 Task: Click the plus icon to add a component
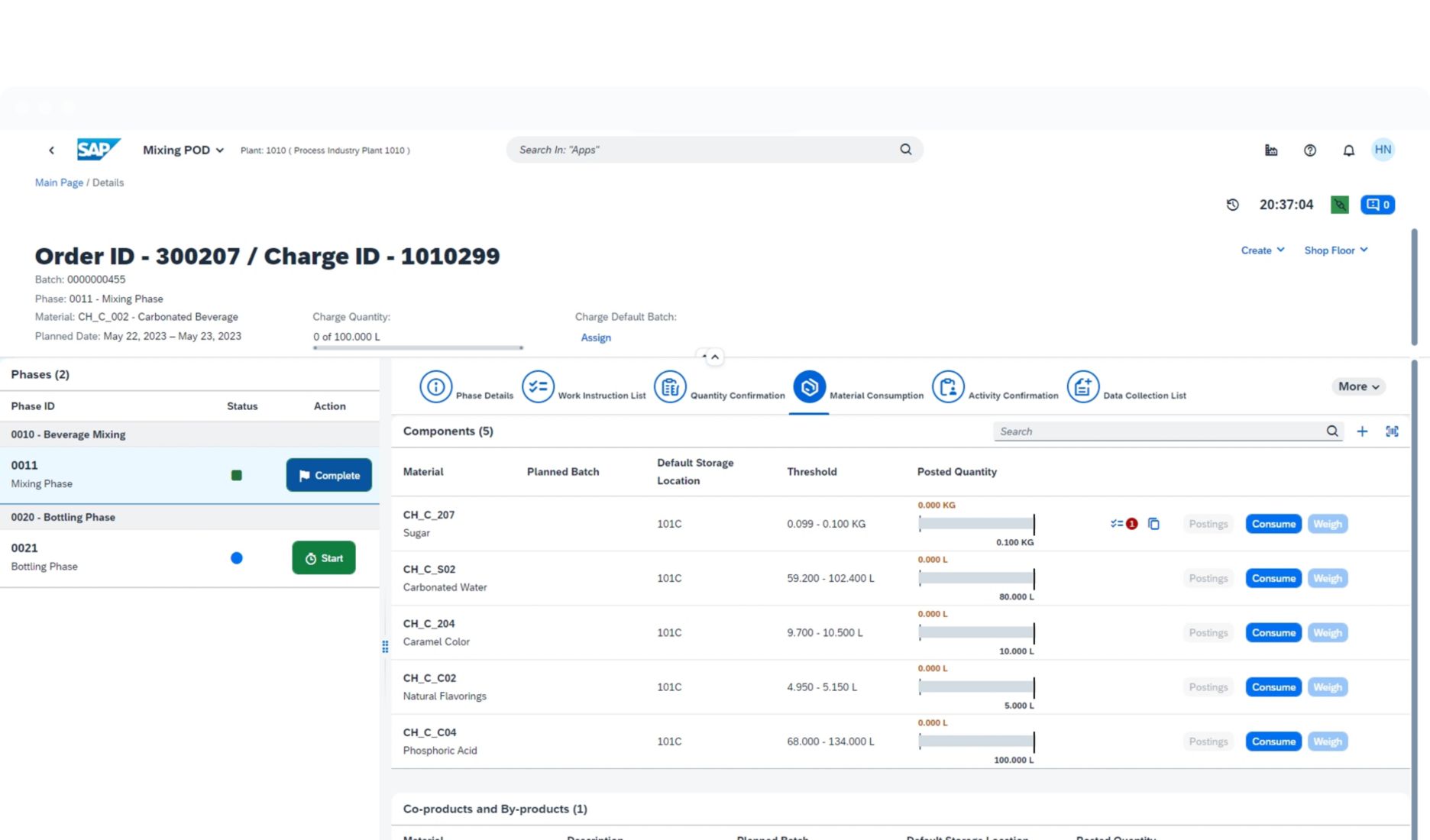coord(1362,431)
